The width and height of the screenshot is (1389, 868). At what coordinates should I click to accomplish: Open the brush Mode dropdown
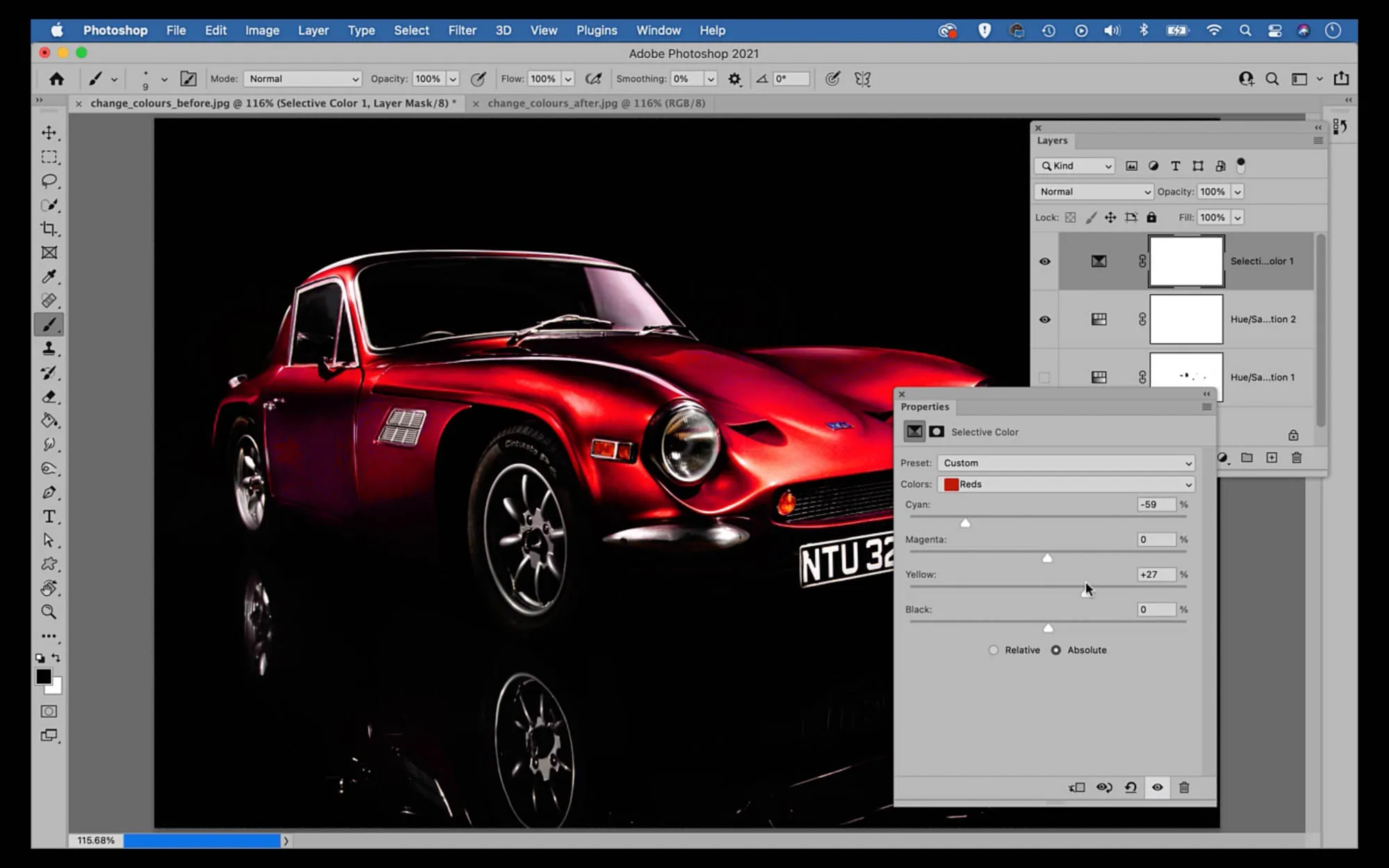[303, 79]
